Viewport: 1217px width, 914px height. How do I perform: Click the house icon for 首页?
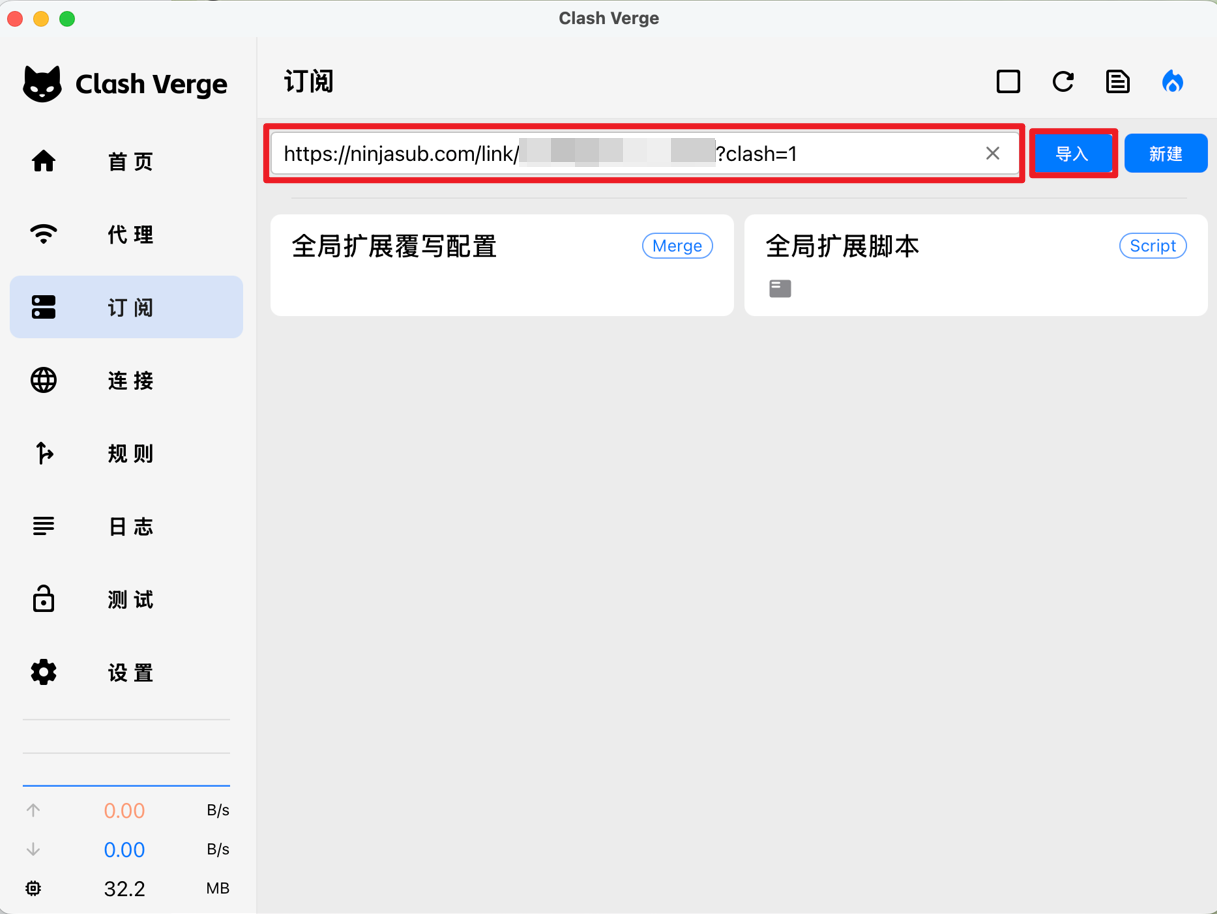point(43,161)
